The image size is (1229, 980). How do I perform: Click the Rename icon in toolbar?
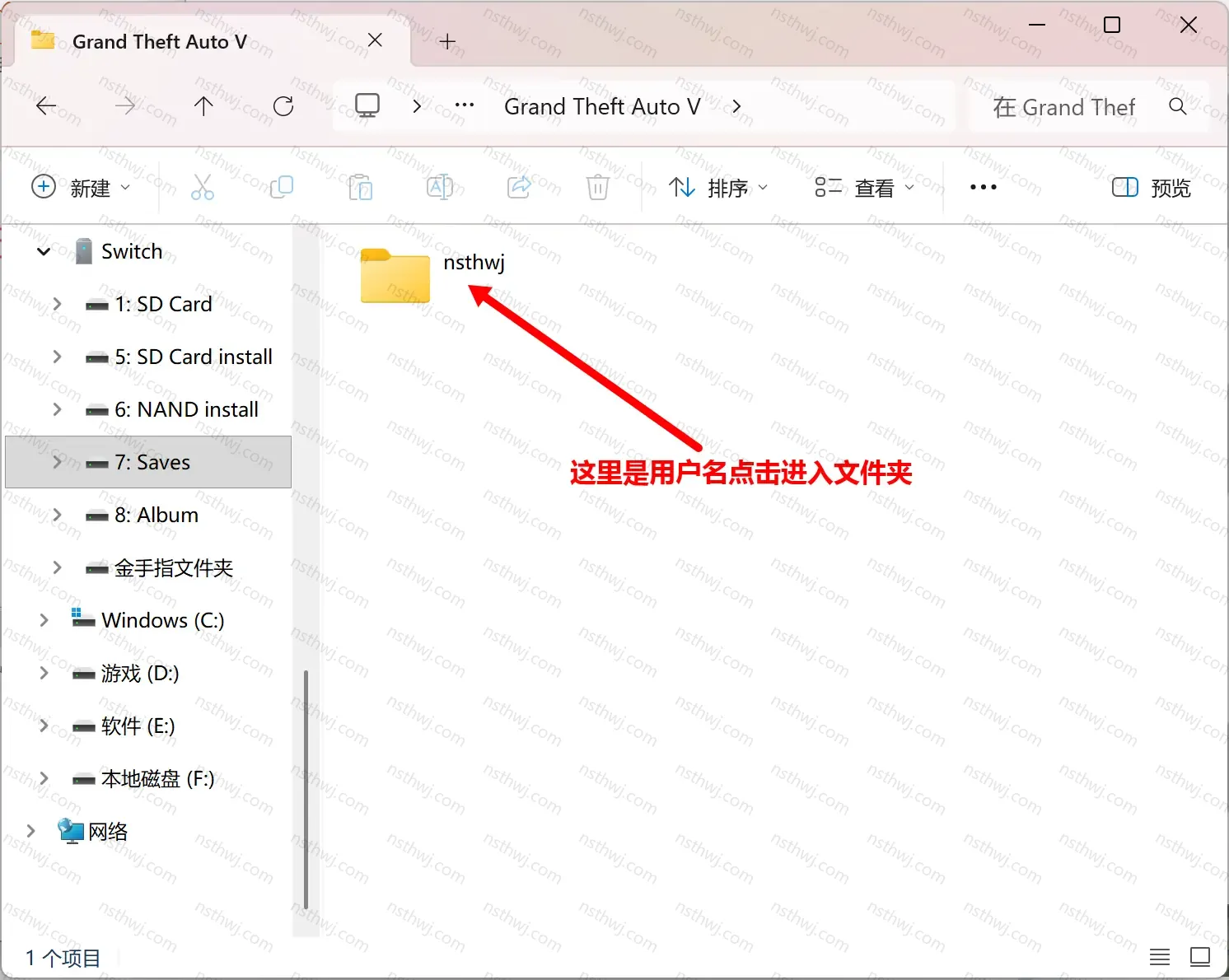pos(440,188)
